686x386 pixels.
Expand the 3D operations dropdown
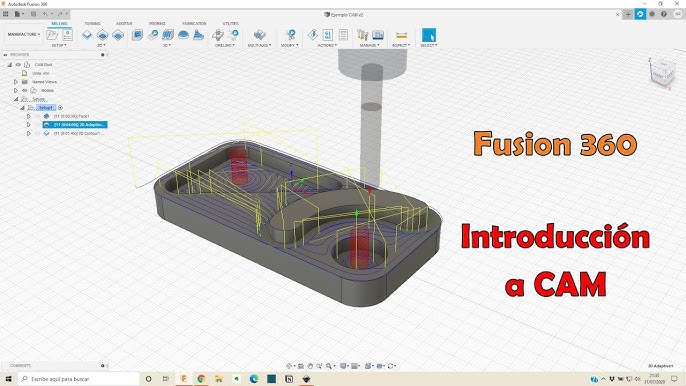click(167, 45)
